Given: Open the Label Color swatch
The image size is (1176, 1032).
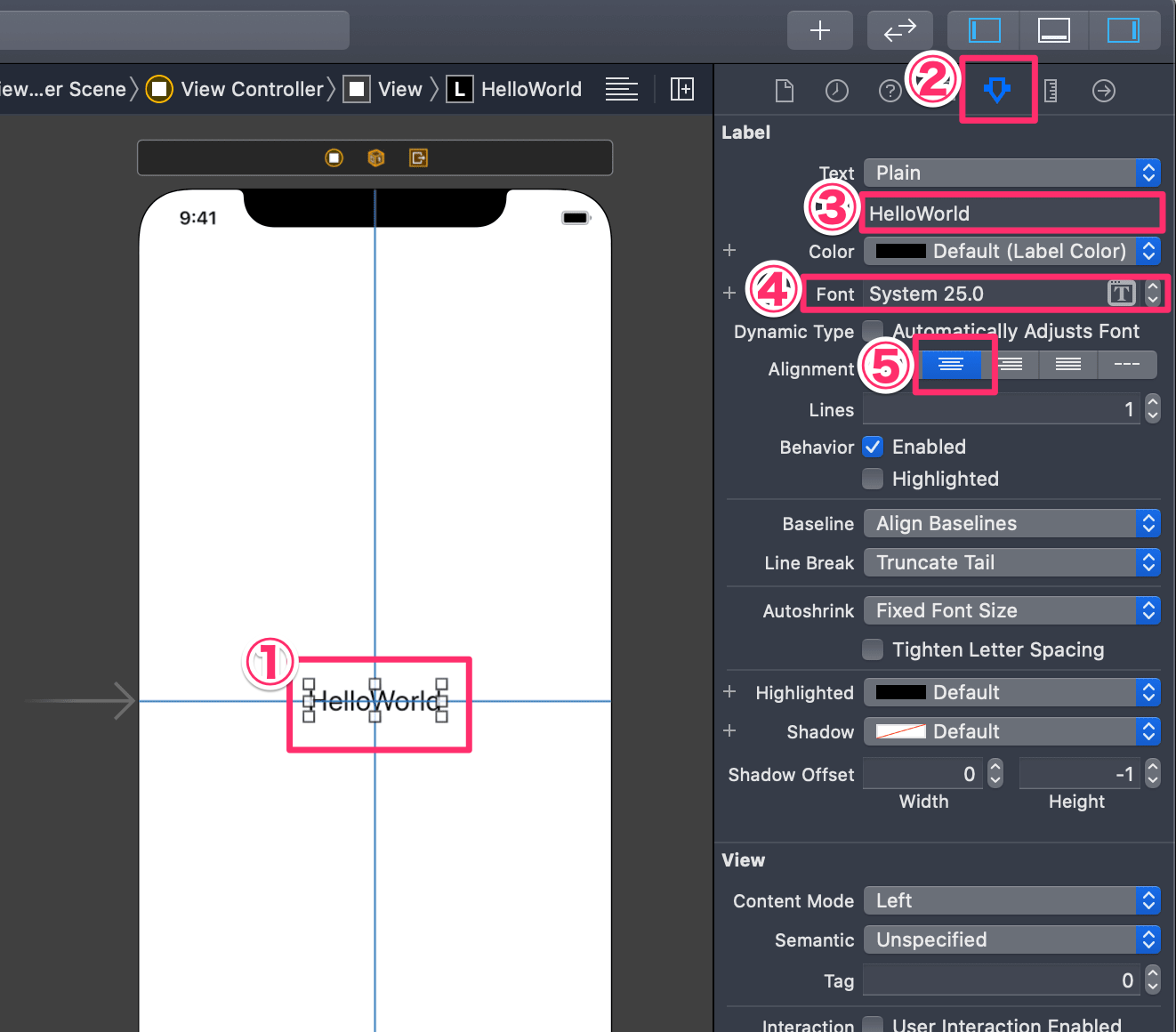Looking at the screenshot, I should [900, 251].
